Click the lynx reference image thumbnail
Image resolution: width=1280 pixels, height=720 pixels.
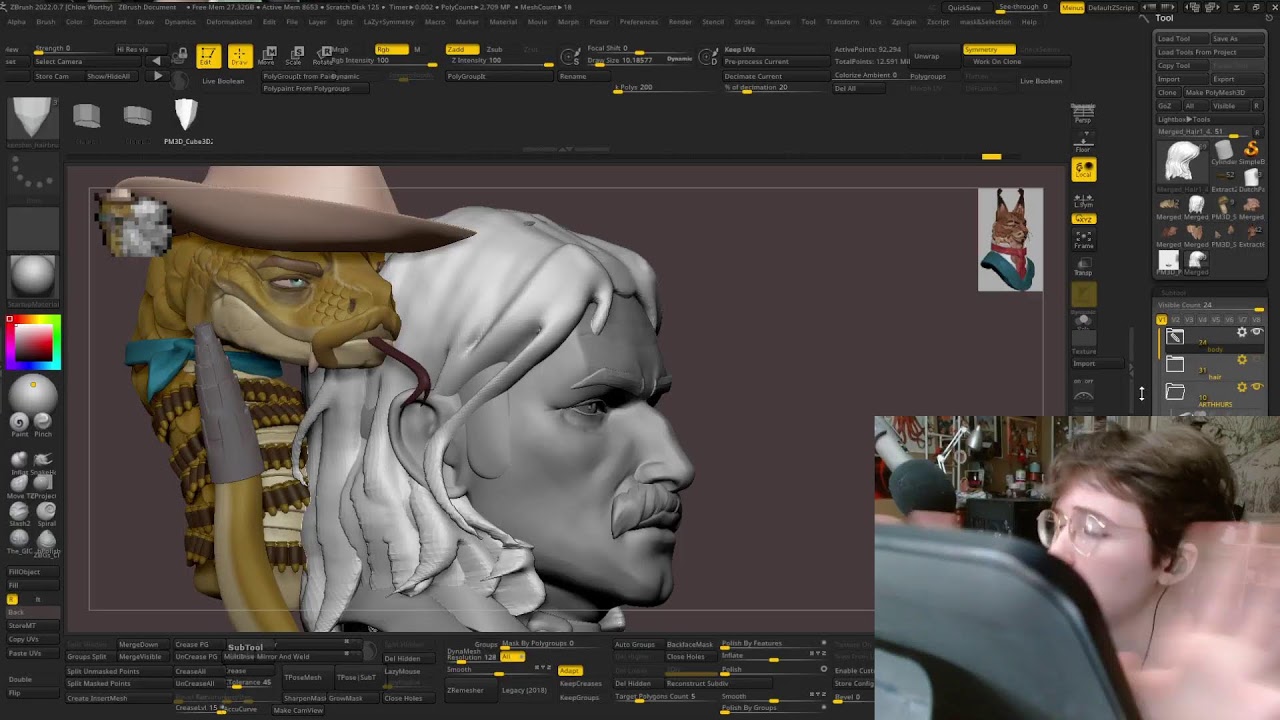[1010, 240]
